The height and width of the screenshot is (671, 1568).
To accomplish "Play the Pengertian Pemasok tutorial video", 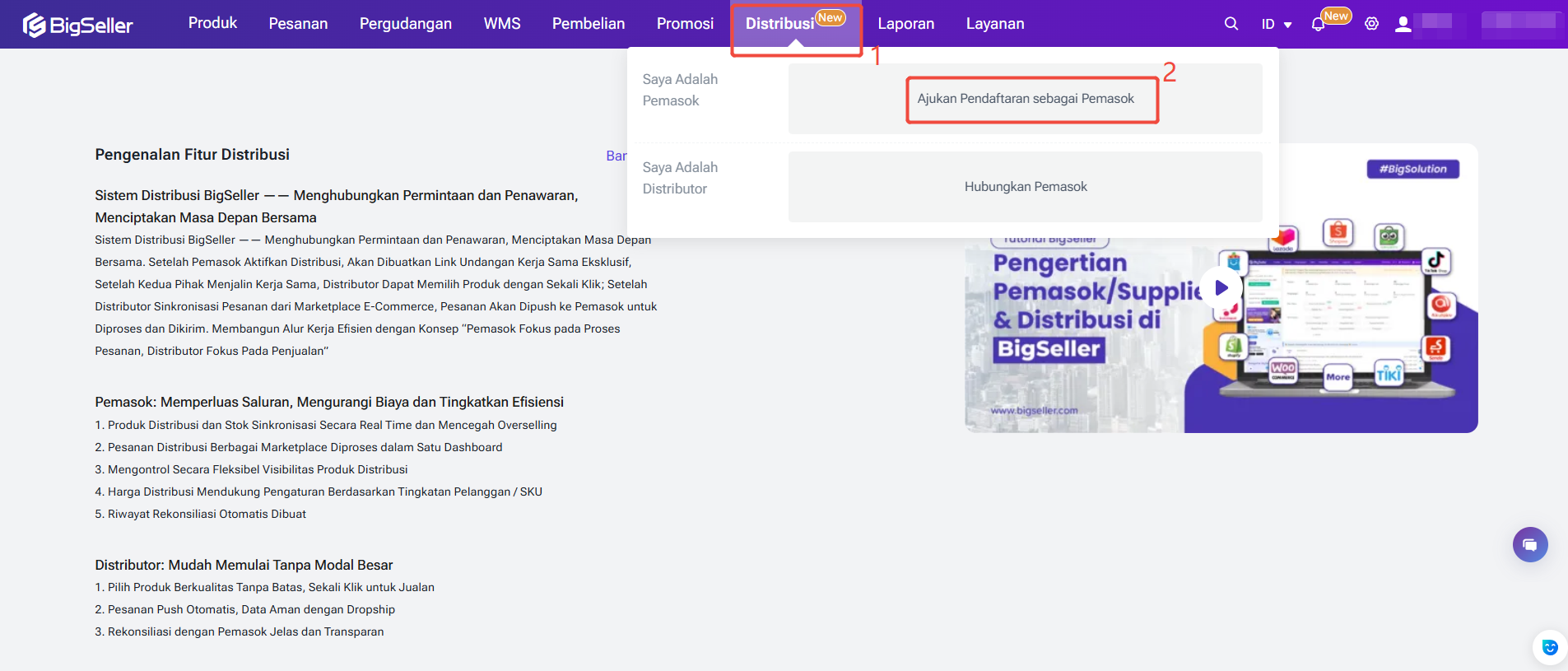I will click(1221, 288).
